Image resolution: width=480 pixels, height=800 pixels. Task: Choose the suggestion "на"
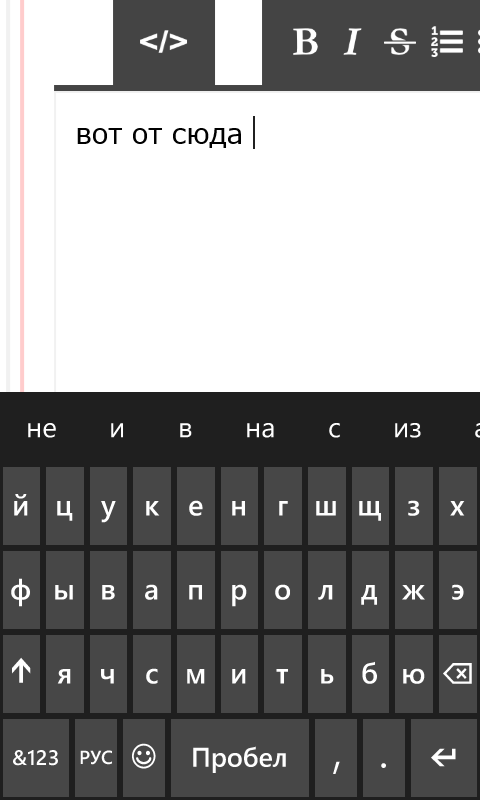pyautogui.click(x=260, y=429)
